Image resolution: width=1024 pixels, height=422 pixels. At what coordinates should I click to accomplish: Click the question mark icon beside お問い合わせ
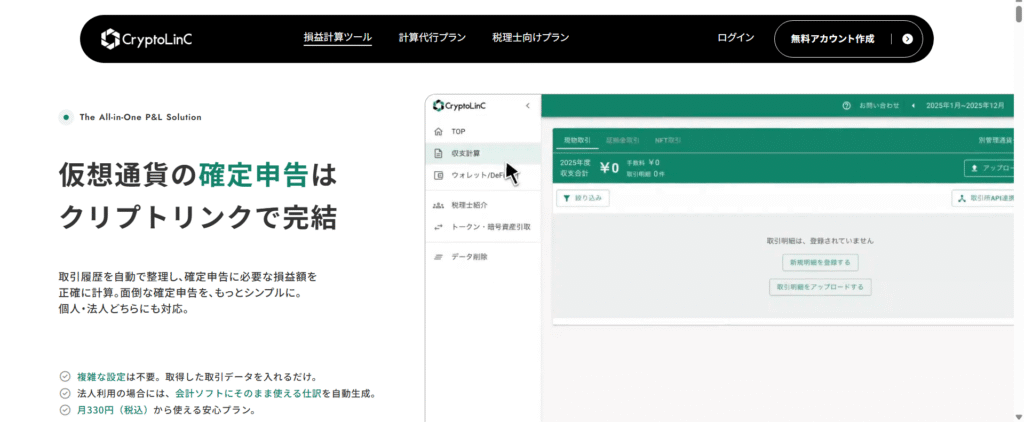846,105
